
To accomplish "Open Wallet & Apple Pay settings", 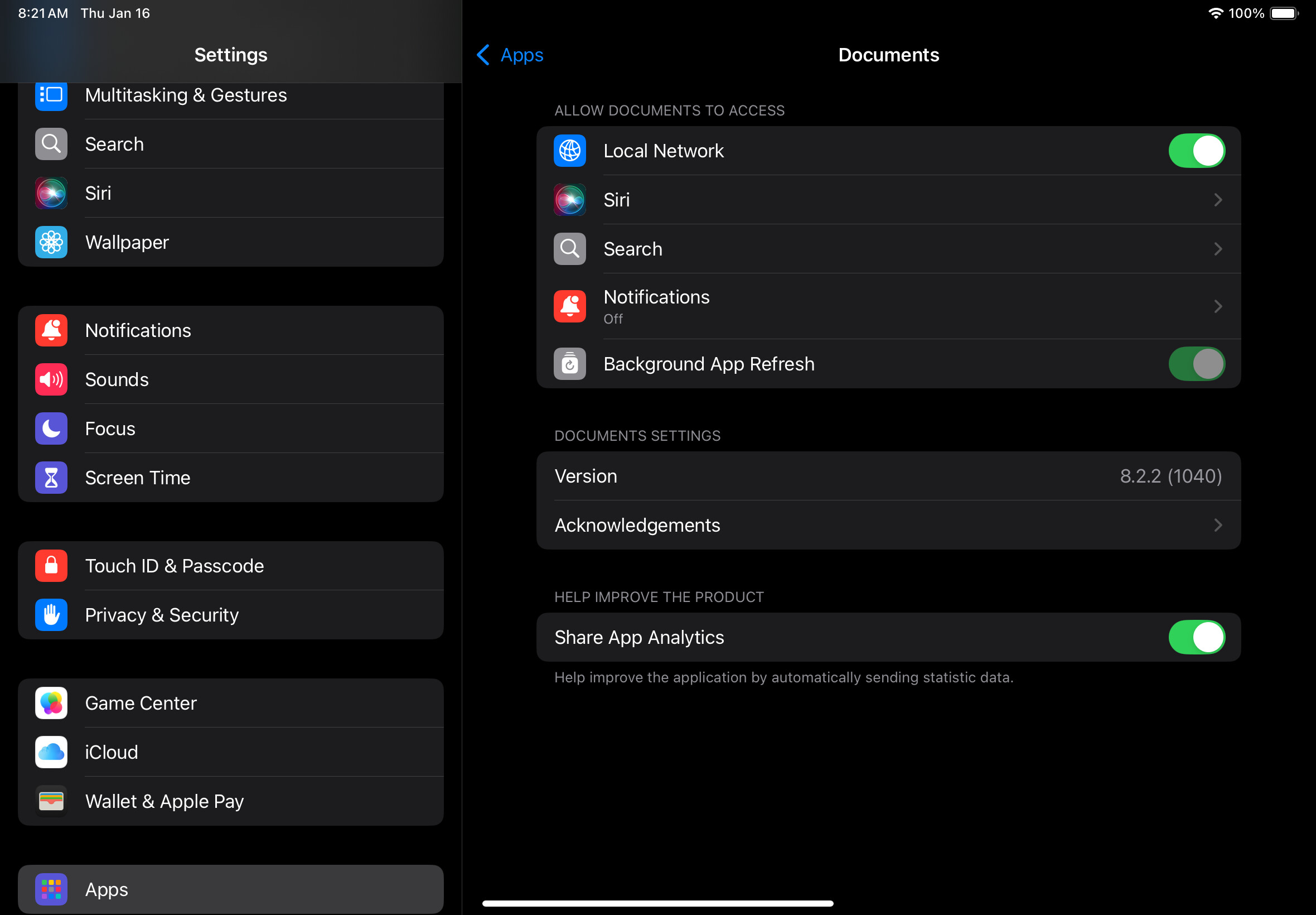I will pyautogui.click(x=230, y=801).
